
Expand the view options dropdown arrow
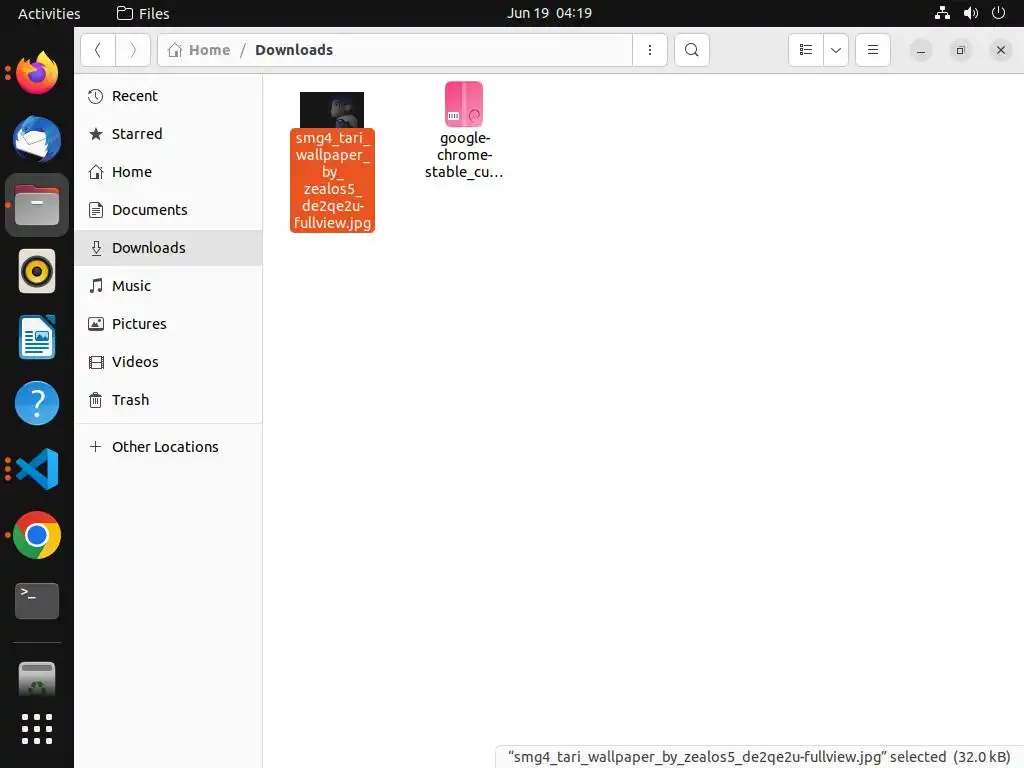(x=836, y=50)
